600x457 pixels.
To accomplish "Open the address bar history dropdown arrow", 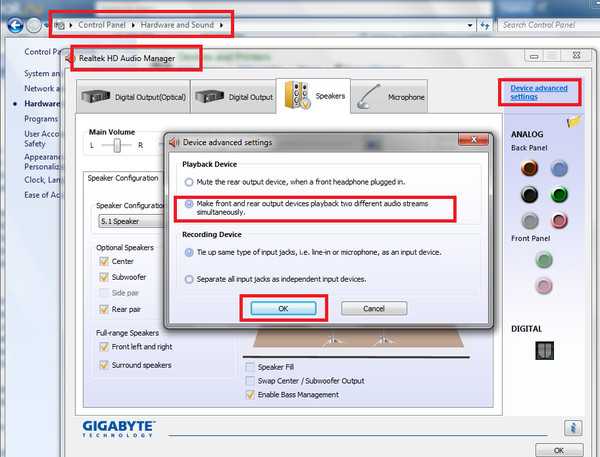I will coord(470,26).
